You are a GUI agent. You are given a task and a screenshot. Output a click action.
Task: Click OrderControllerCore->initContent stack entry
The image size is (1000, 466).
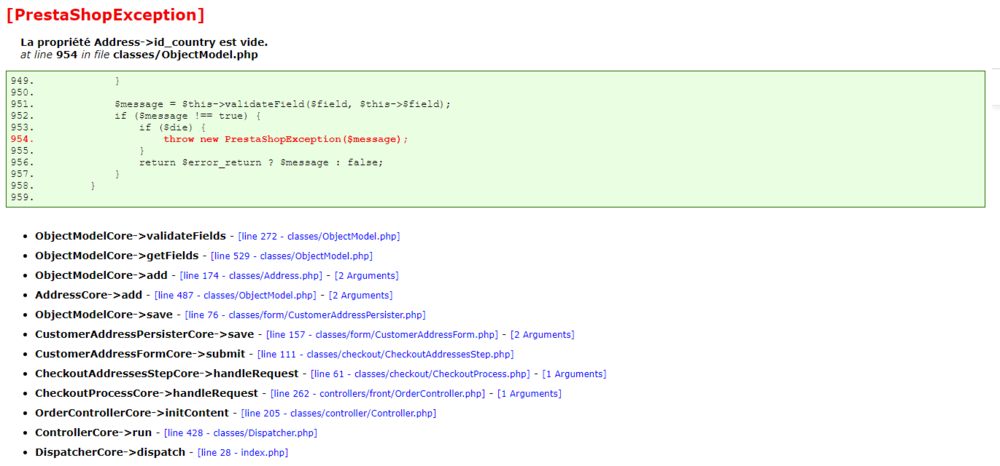(132, 414)
